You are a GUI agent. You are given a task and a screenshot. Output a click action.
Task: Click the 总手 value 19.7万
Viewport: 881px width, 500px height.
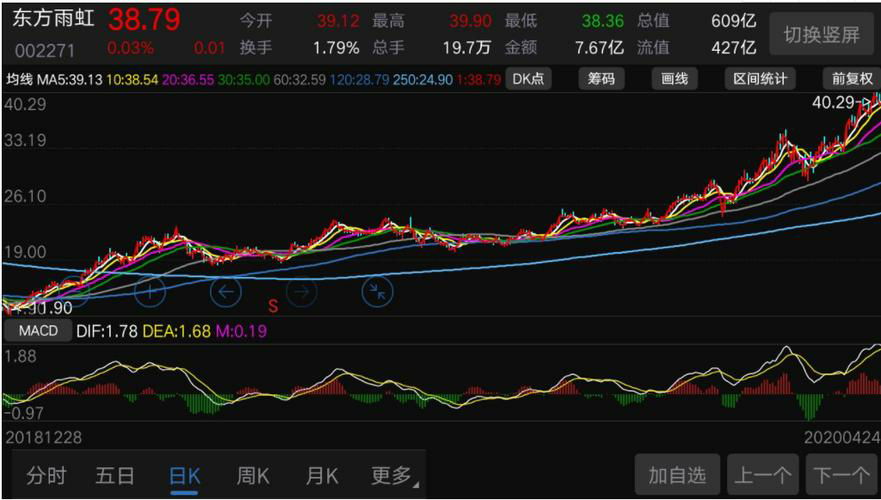pos(467,48)
